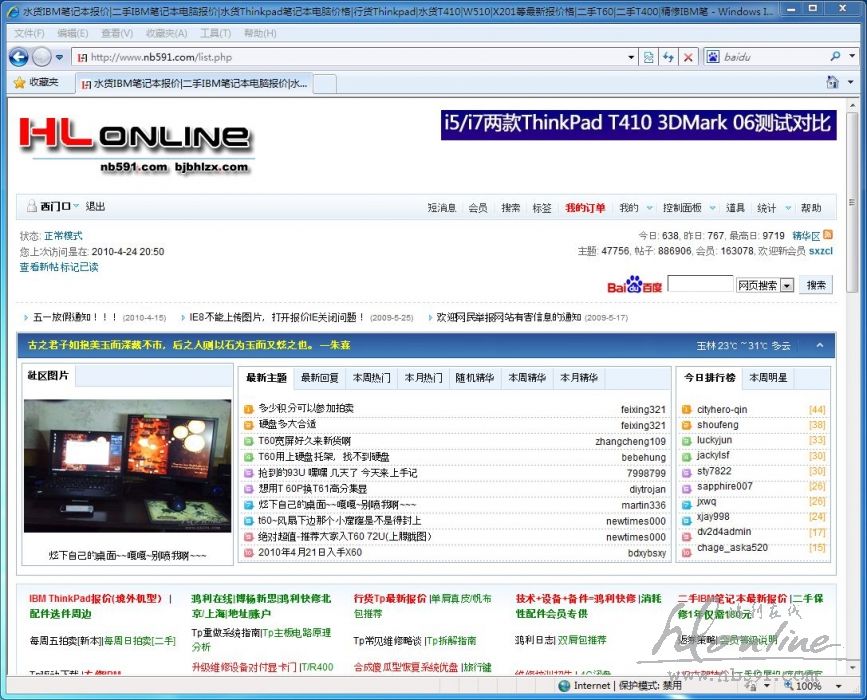The height and width of the screenshot is (700, 867).
Task: Click the search magnifier icon in baidu box
Action: pos(836,57)
